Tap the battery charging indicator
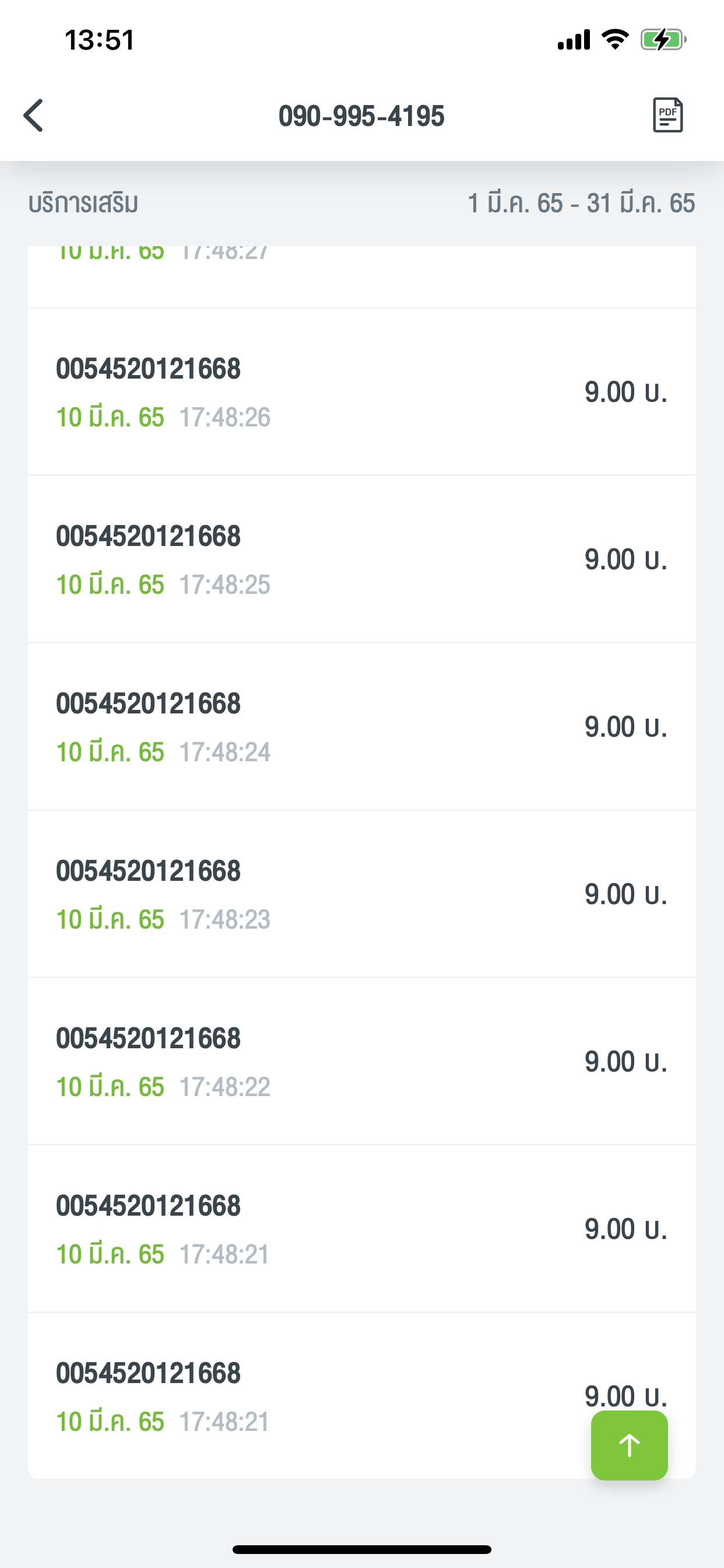 (663, 40)
